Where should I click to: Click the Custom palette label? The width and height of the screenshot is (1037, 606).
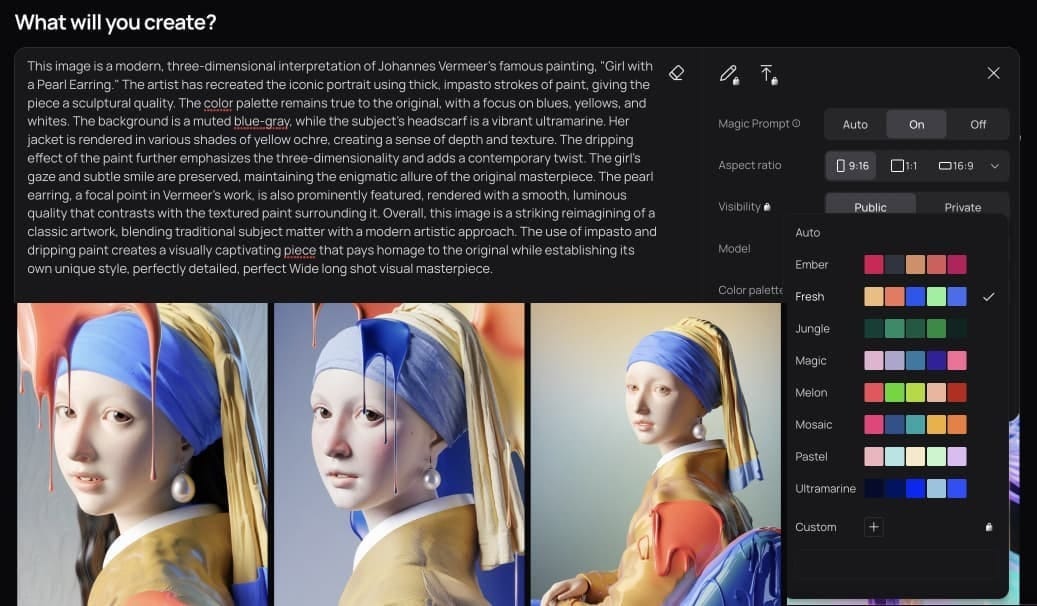click(x=815, y=527)
